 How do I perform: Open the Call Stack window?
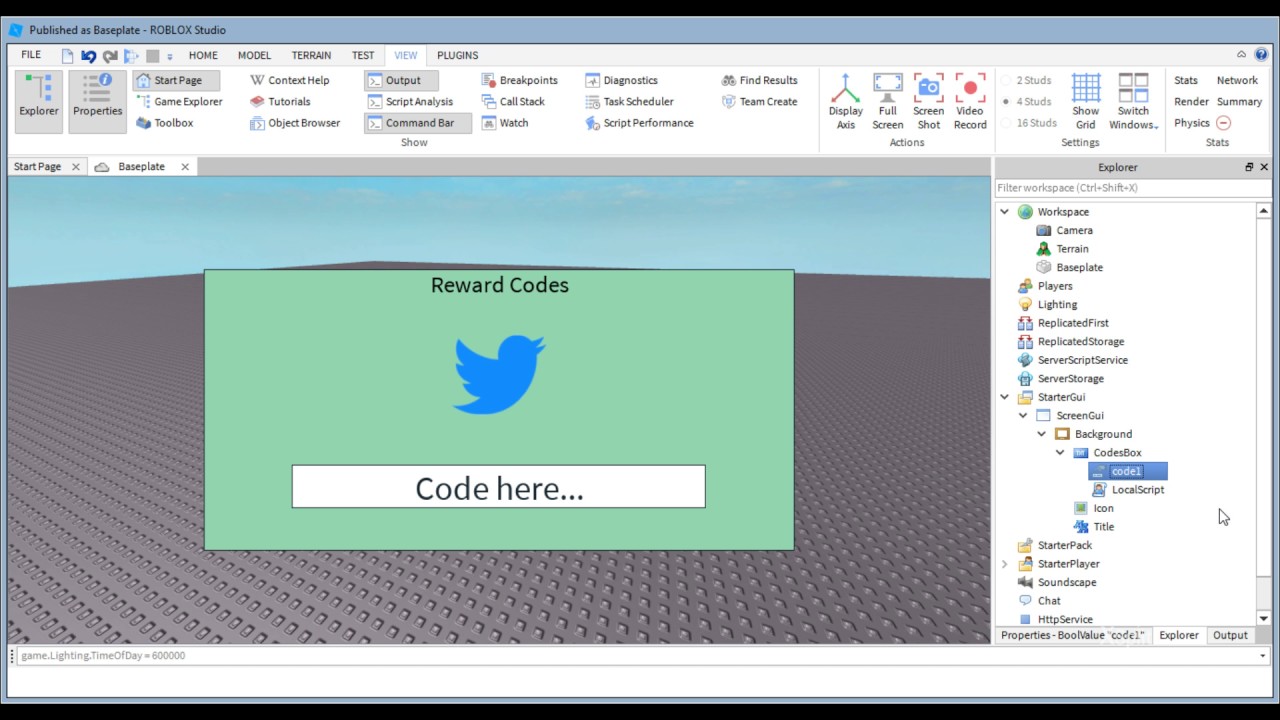click(513, 101)
